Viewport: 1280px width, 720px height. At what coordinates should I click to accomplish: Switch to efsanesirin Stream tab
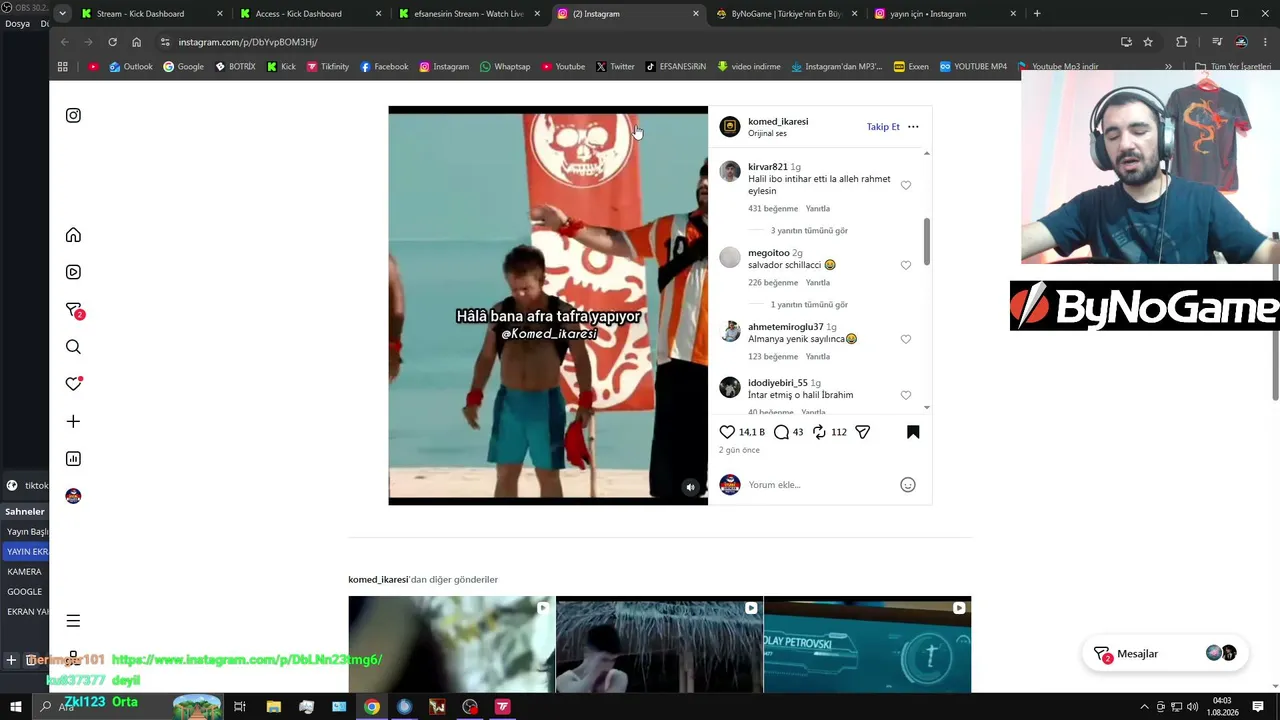(x=470, y=14)
